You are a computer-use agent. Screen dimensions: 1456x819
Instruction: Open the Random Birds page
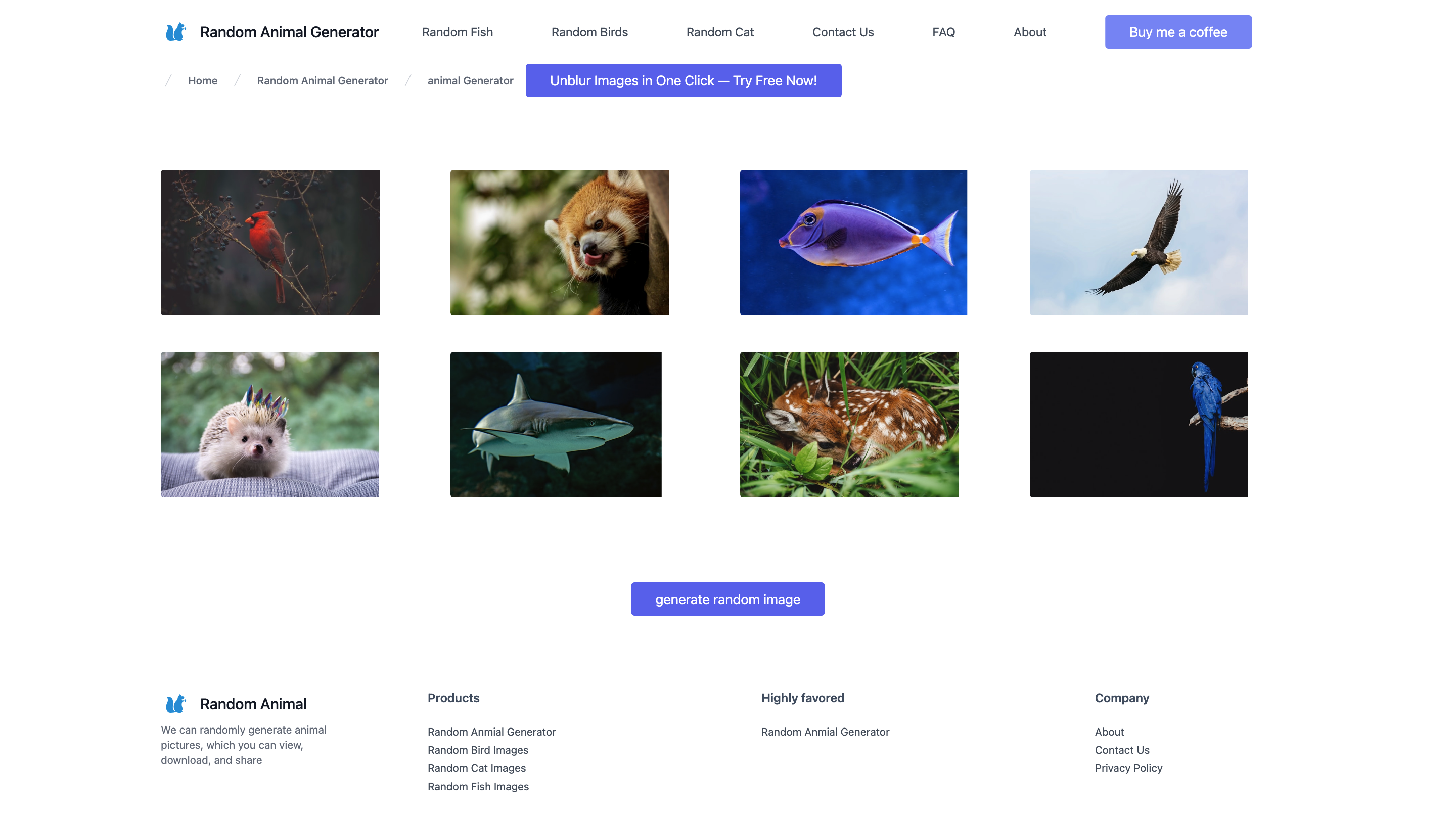(x=589, y=32)
